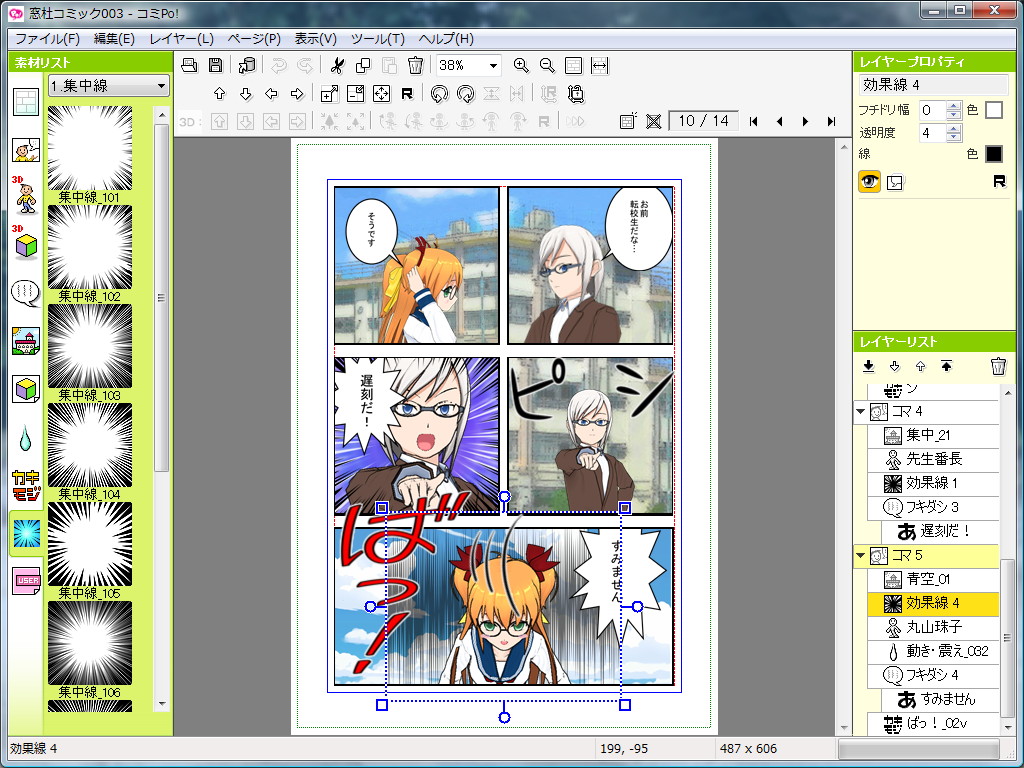Click the rotate clockwise icon

pyautogui.click(x=466, y=93)
